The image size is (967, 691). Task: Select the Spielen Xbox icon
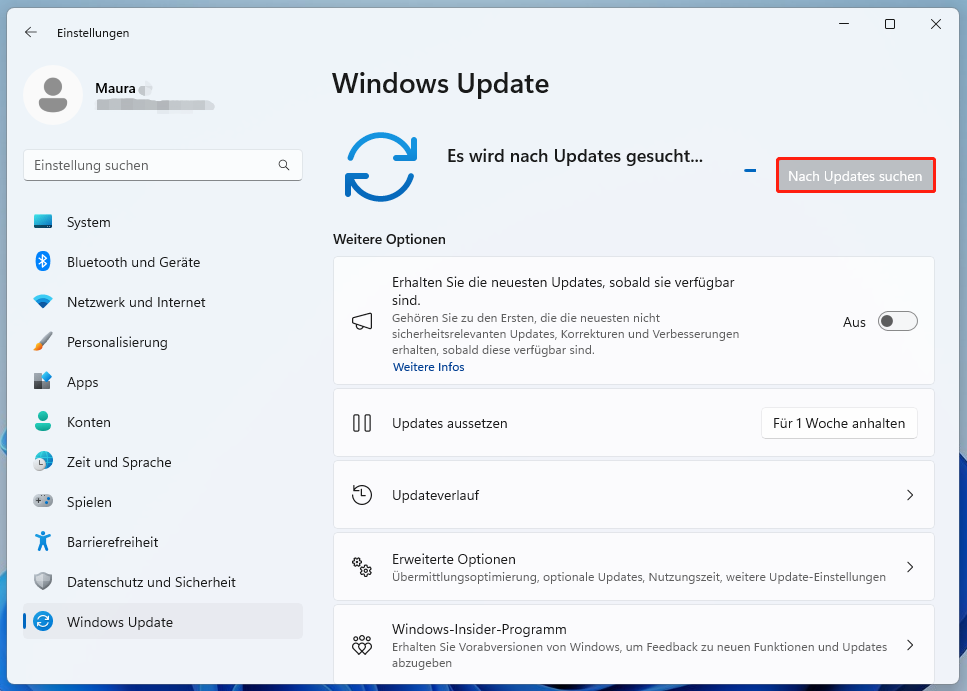42,501
